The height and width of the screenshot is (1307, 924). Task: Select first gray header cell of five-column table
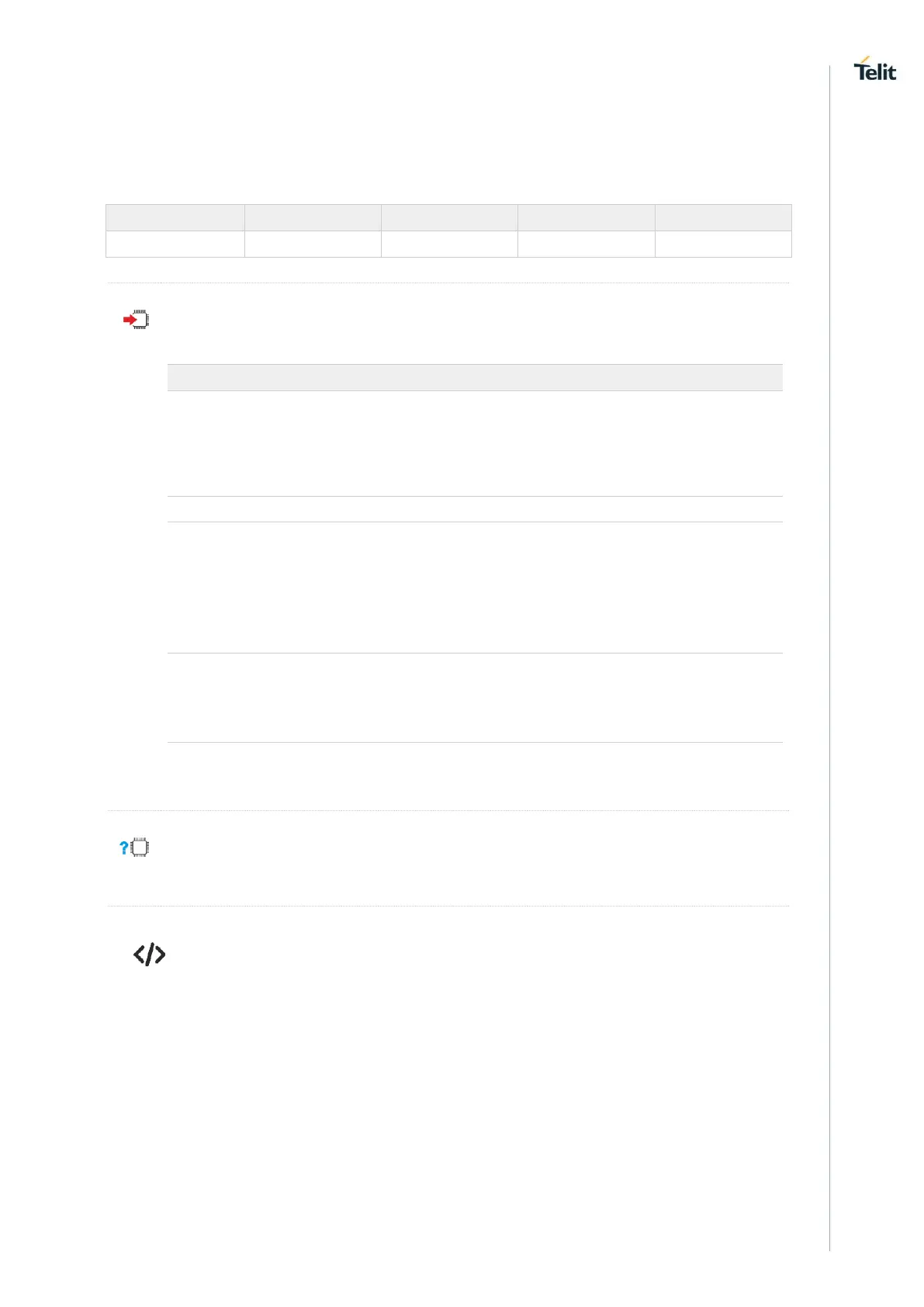pyautogui.click(x=175, y=217)
